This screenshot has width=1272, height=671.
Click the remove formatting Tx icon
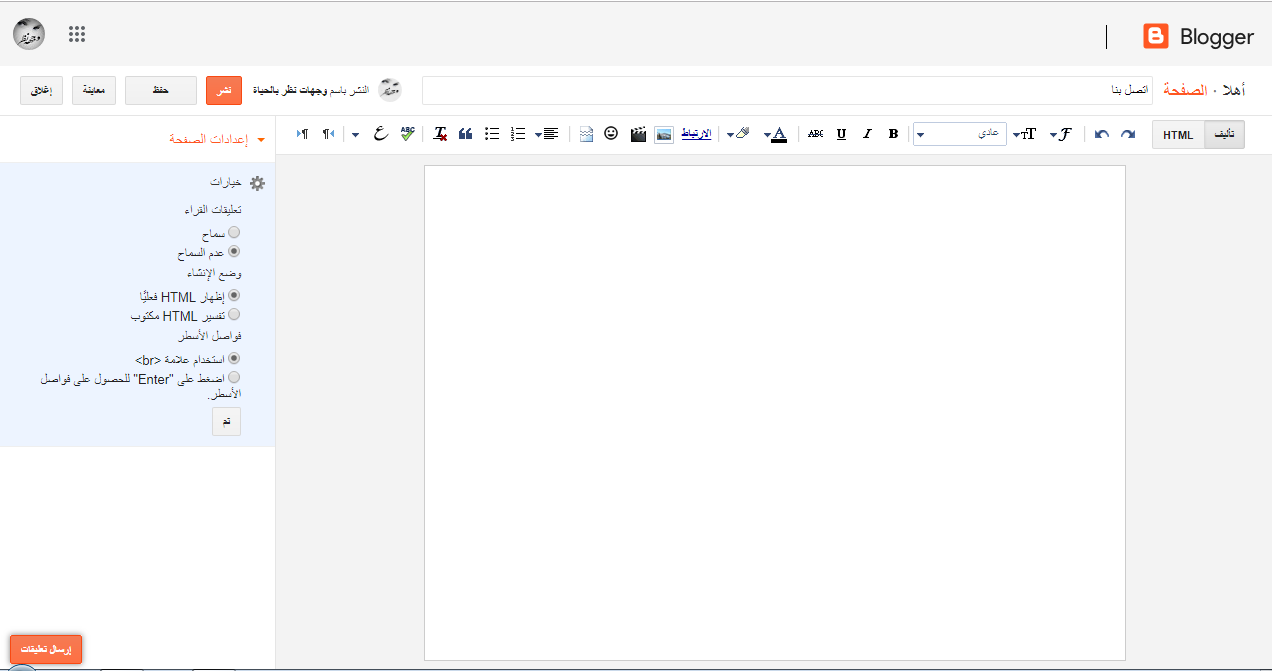tap(440, 134)
